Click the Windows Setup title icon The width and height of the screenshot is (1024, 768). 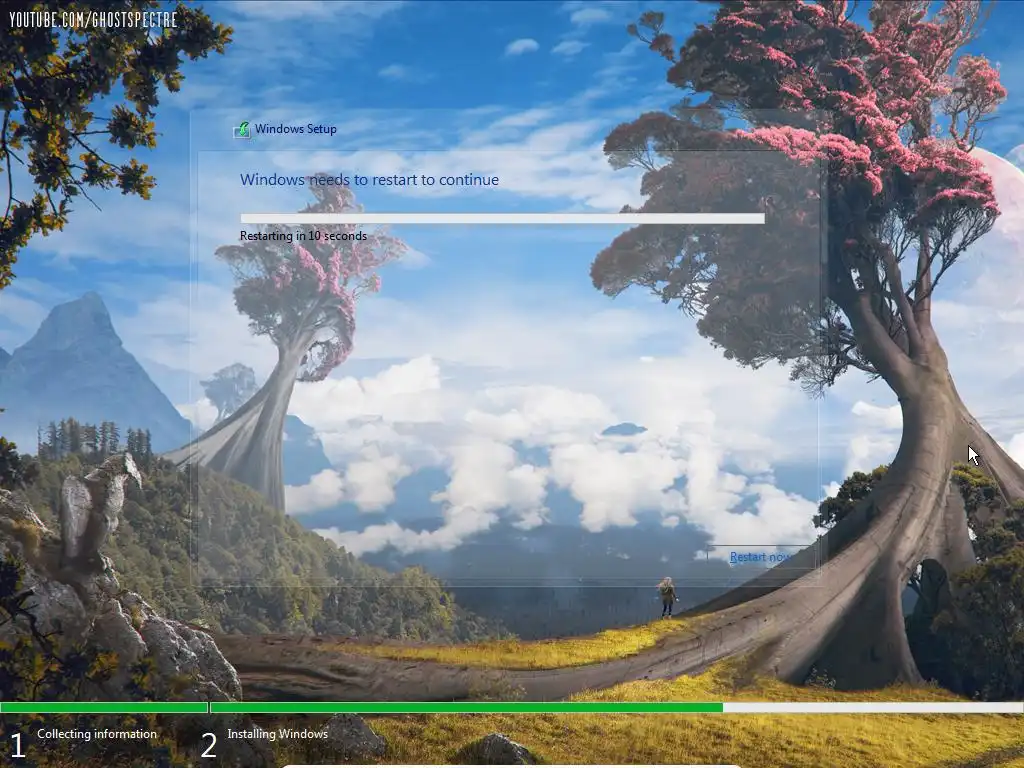[x=242, y=130]
